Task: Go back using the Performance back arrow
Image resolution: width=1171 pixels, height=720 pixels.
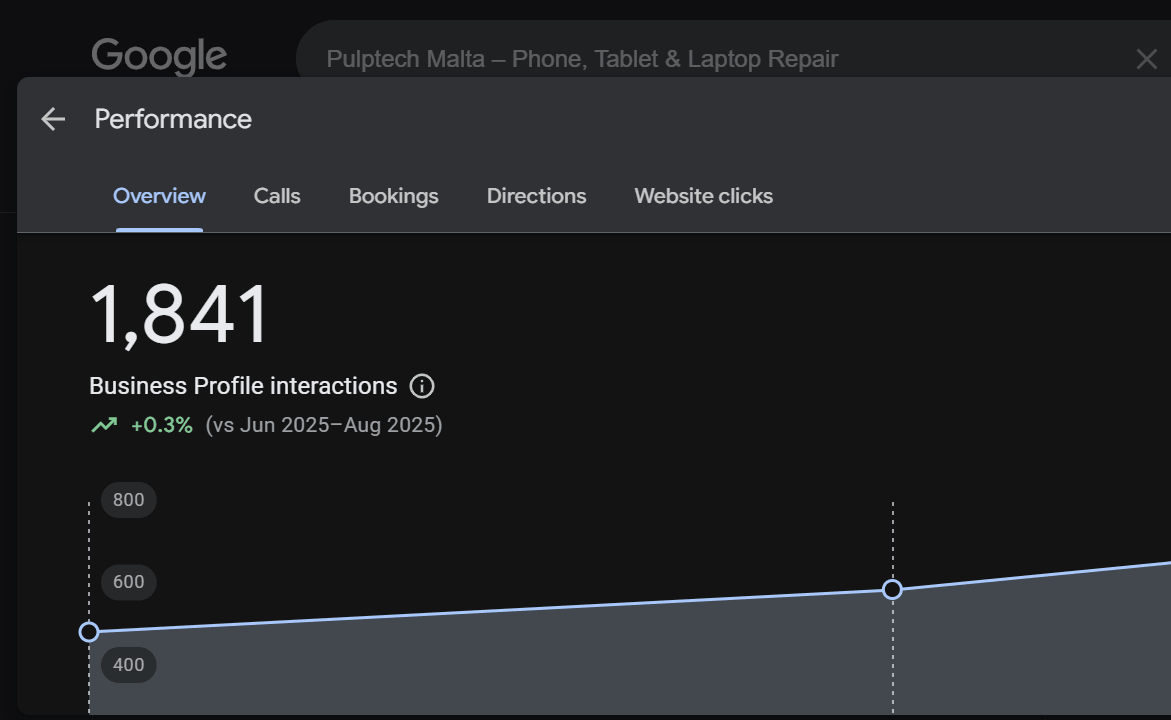Action: (x=53, y=119)
